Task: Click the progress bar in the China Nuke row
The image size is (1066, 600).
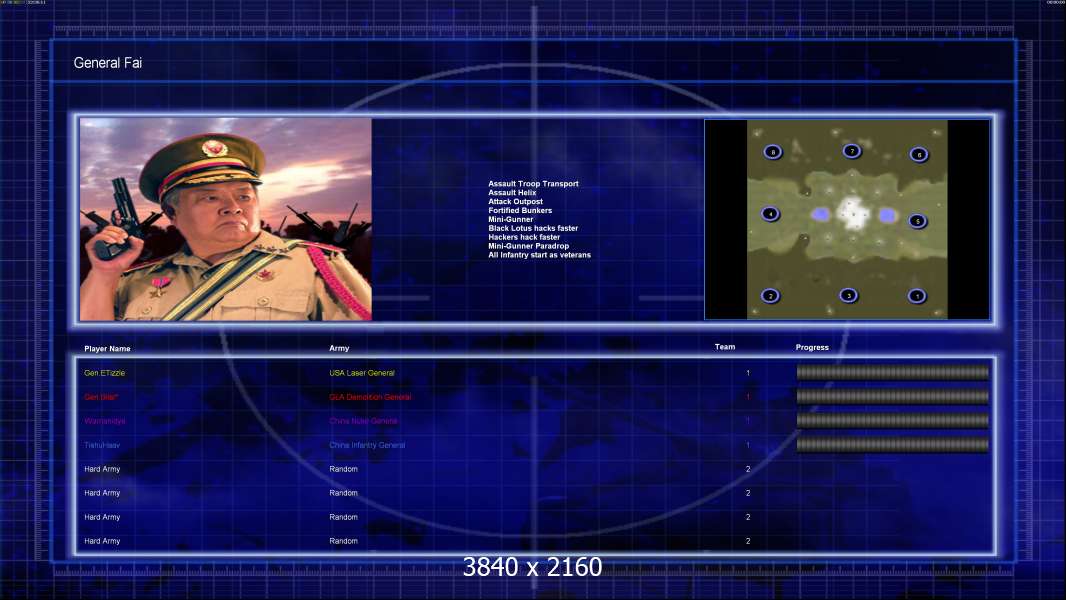Action: [893, 421]
